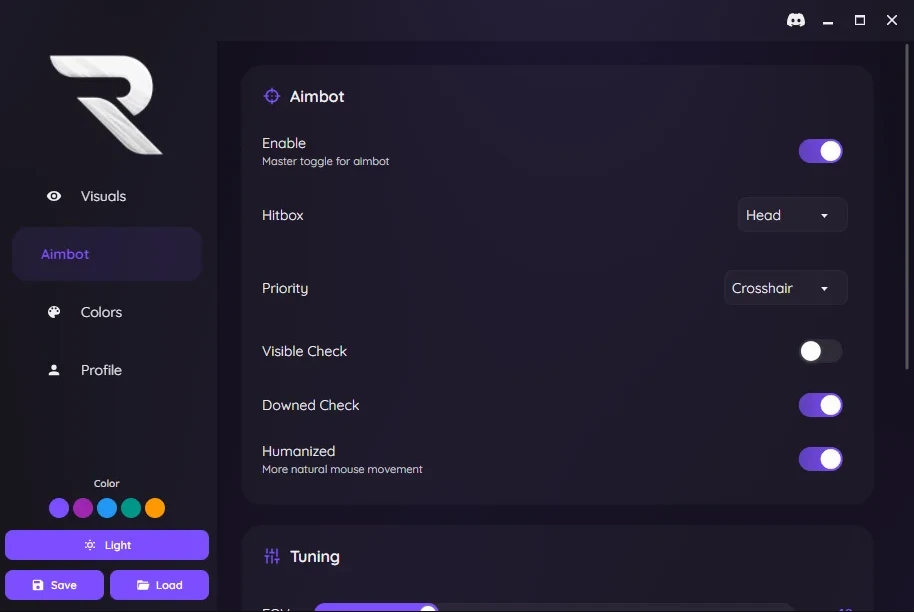Turn off the Downed Check switch
This screenshot has height=612, width=914.
(820, 405)
